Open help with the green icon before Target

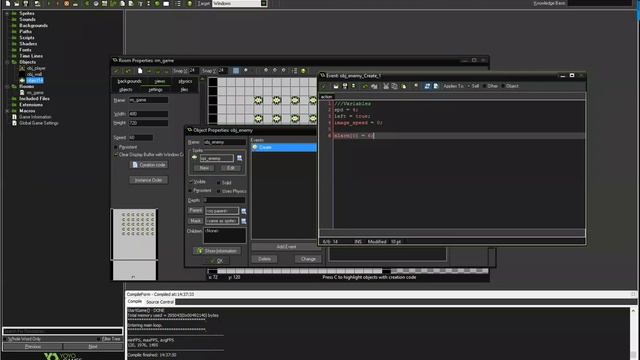pyautogui.click(x=189, y=4)
